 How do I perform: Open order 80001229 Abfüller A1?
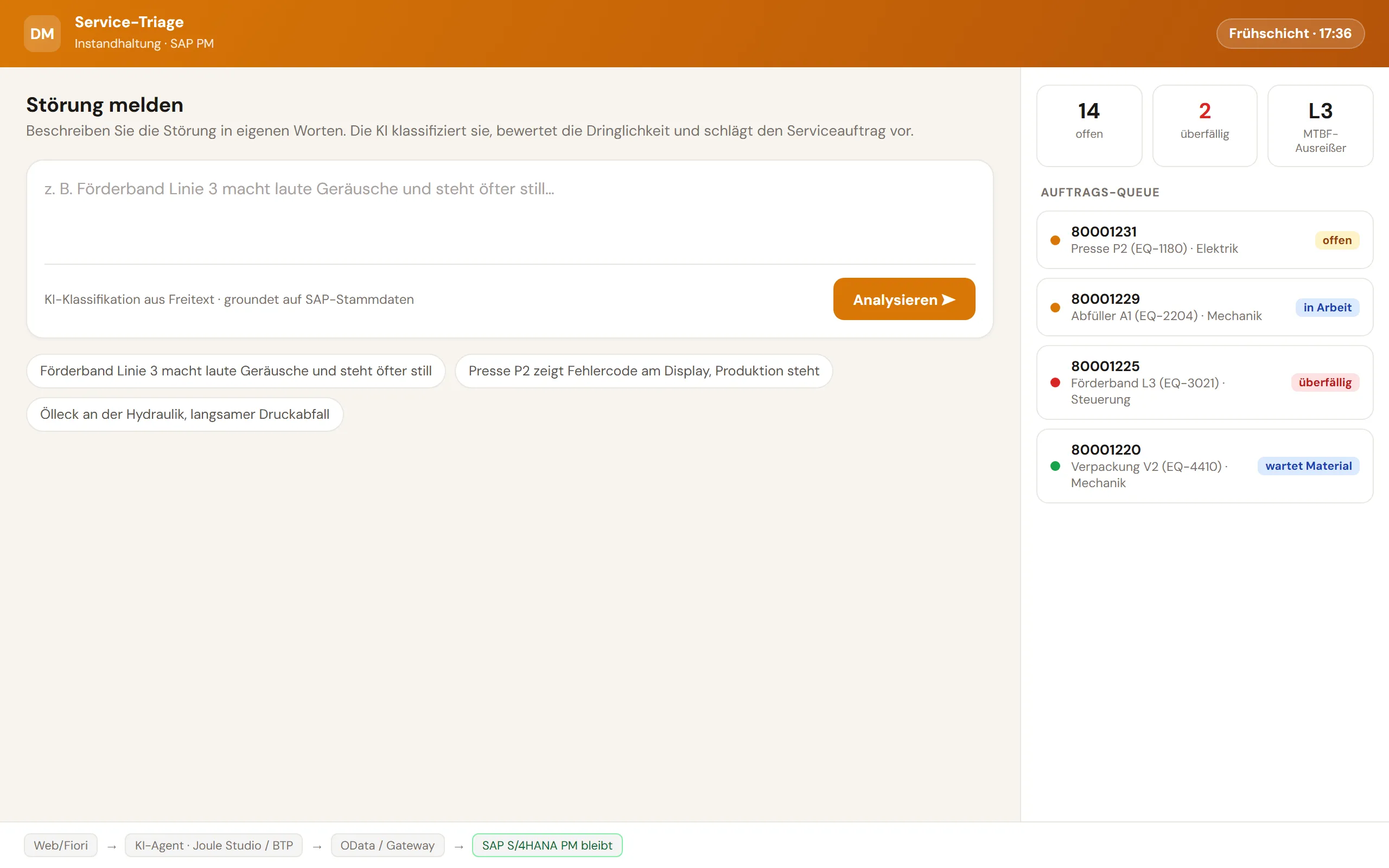coord(1204,307)
